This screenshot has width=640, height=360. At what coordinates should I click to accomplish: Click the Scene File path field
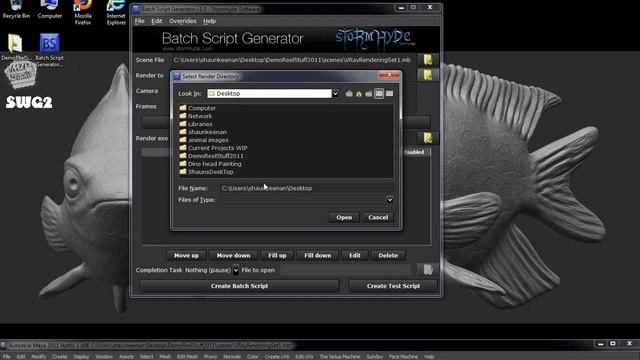click(x=293, y=60)
